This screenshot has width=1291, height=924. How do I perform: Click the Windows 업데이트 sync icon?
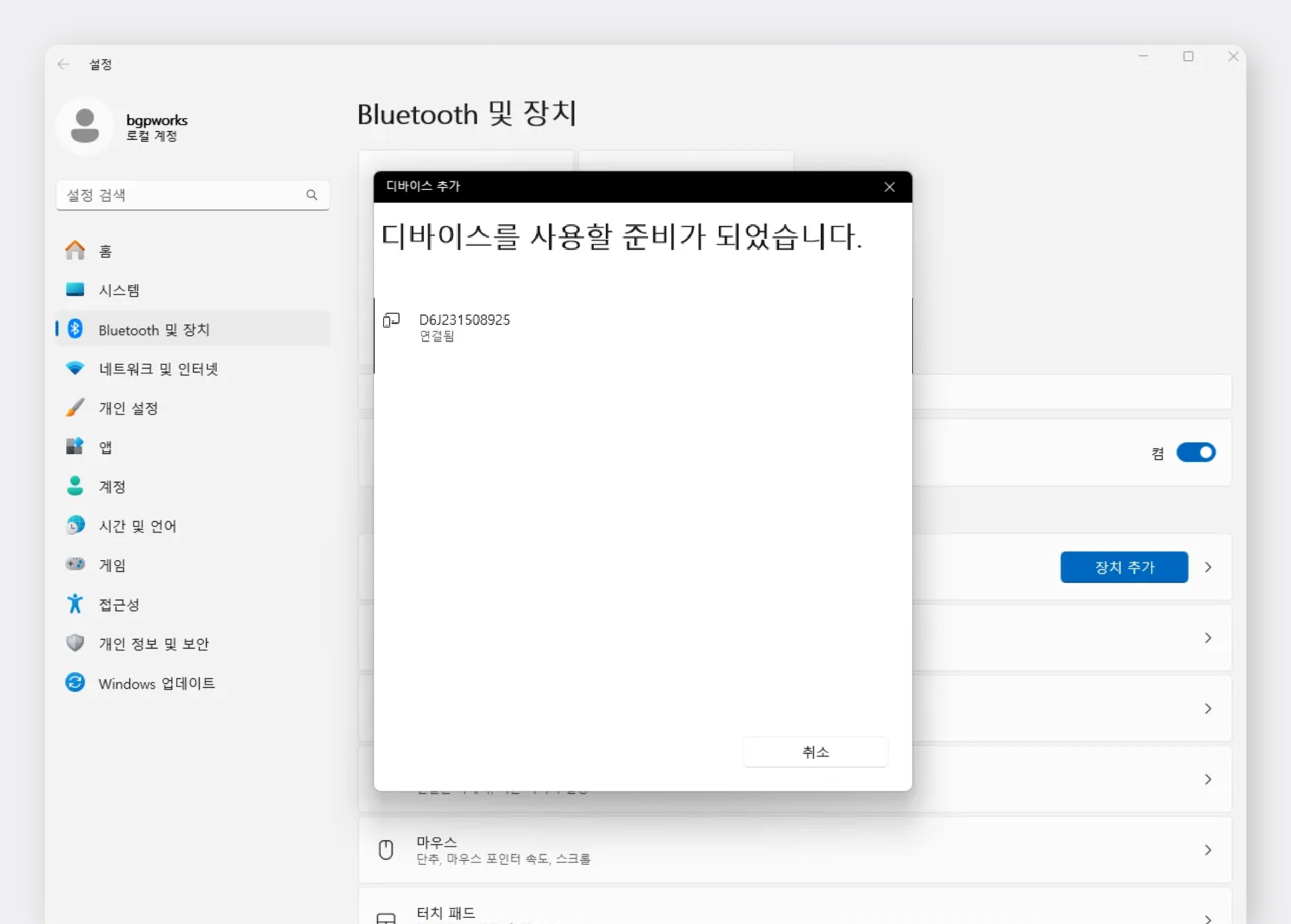click(75, 683)
